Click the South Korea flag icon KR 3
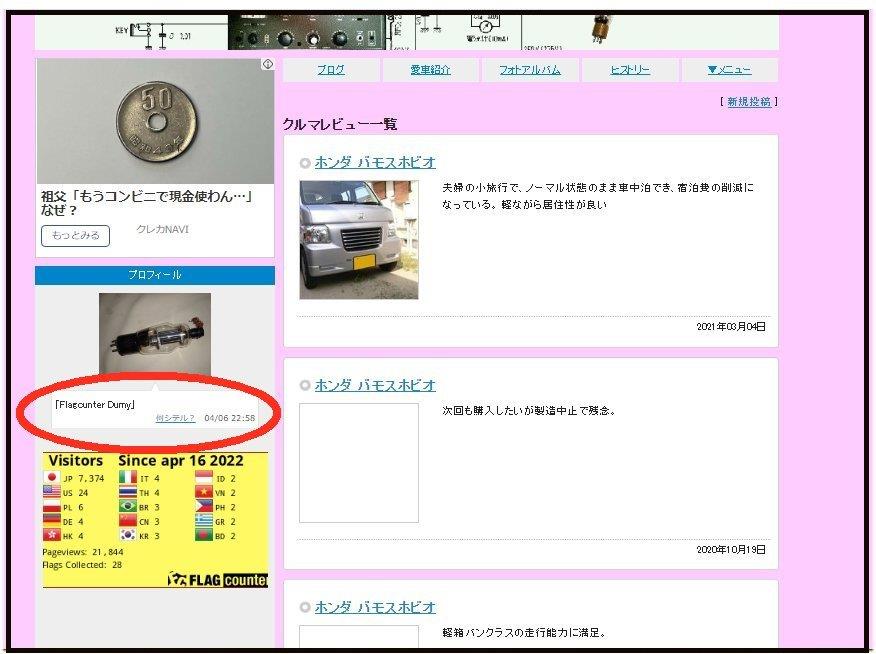Image resolution: width=876 pixels, height=654 pixels. pos(128,535)
